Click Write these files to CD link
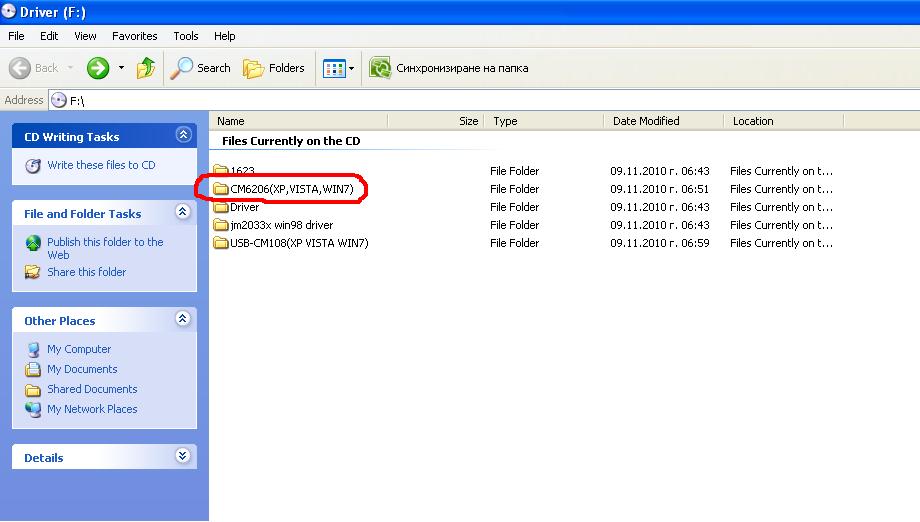This screenshot has height=522, width=920. 102,165
